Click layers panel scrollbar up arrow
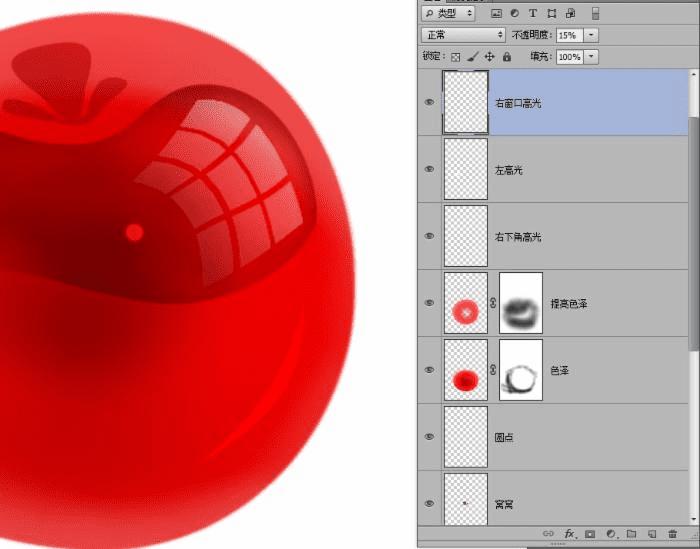The height and width of the screenshot is (549, 700). 694,75
